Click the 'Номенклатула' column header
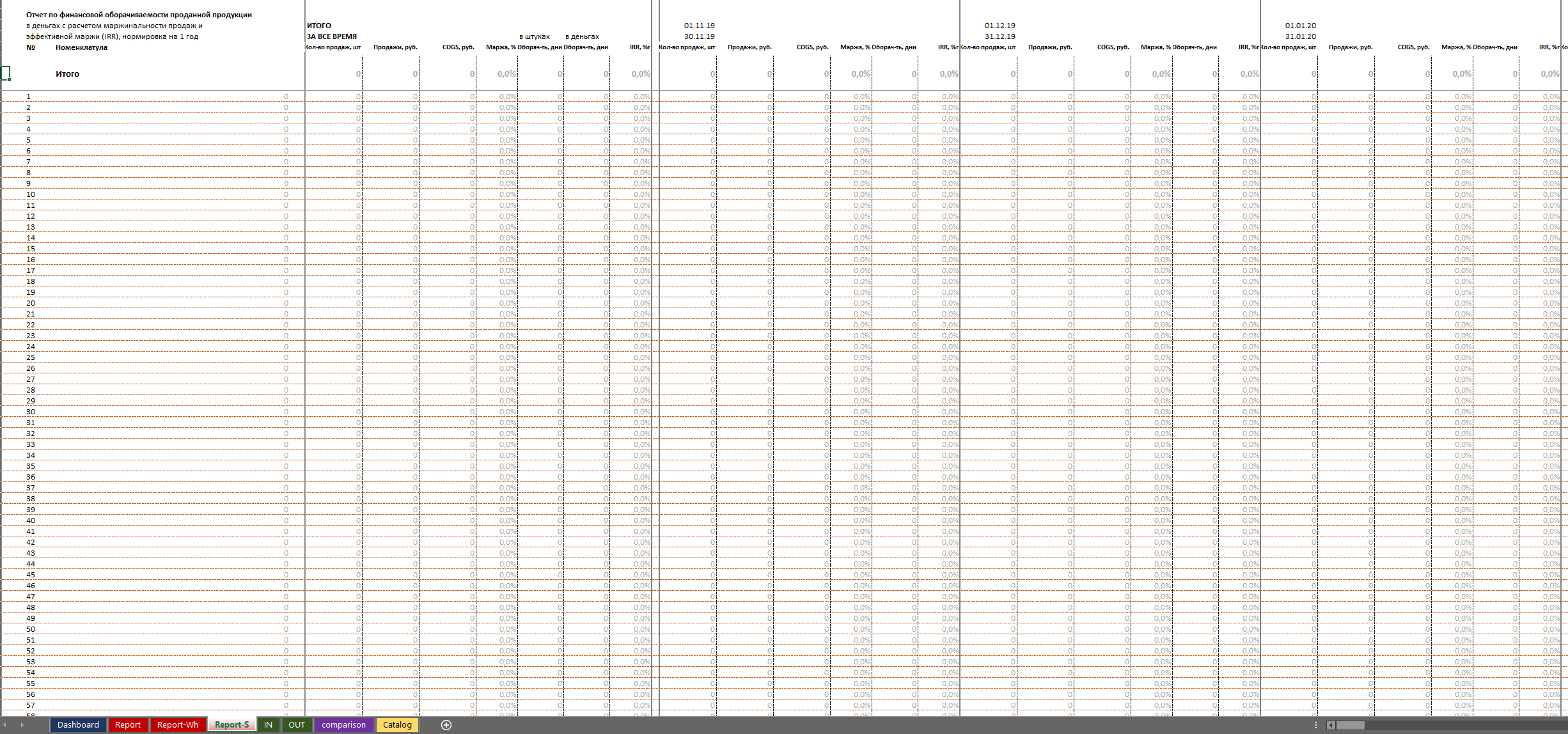Image resolution: width=1568 pixels, height=734 pixels. pyautogui.click(x=81, y=47)
